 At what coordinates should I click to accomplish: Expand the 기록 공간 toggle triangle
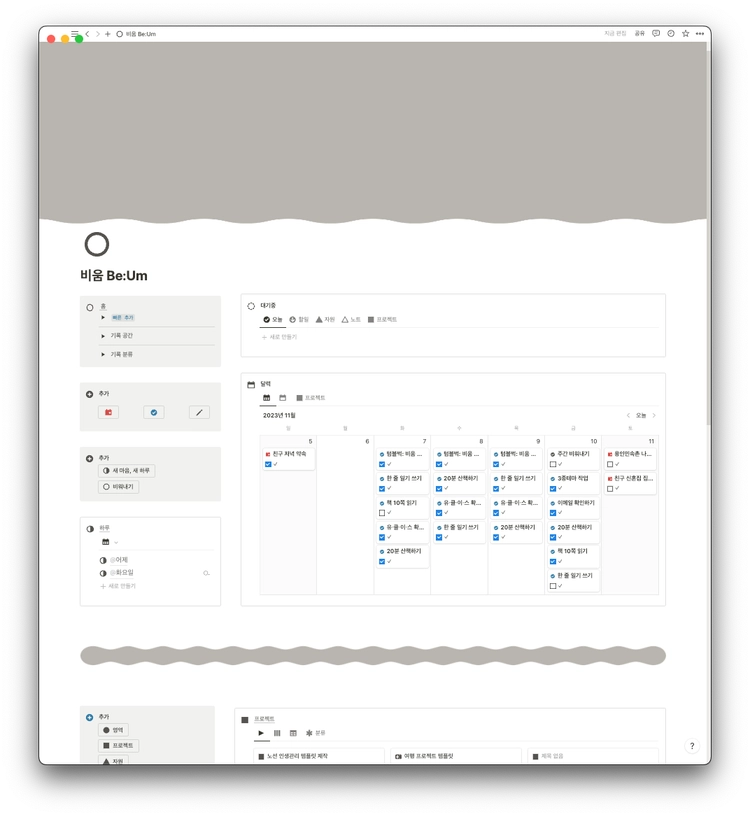(x=103, y=336)
